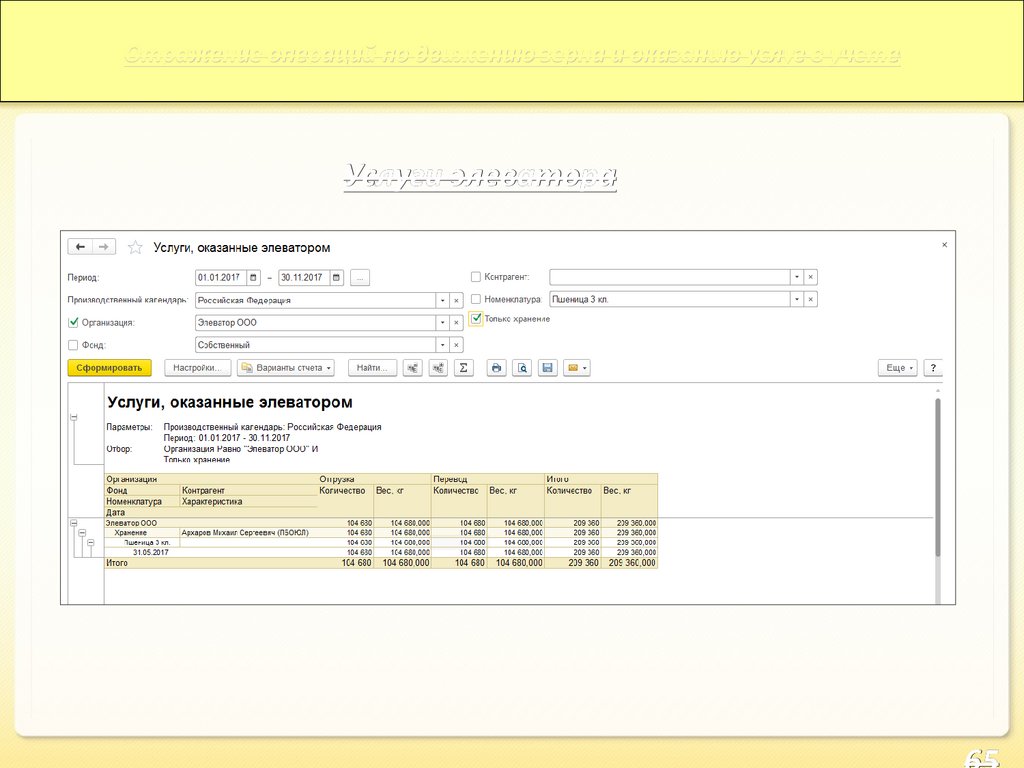Enable the Фонд filter checkbox
Viewport: 1024px width, 768px height.
click(73, 345)
